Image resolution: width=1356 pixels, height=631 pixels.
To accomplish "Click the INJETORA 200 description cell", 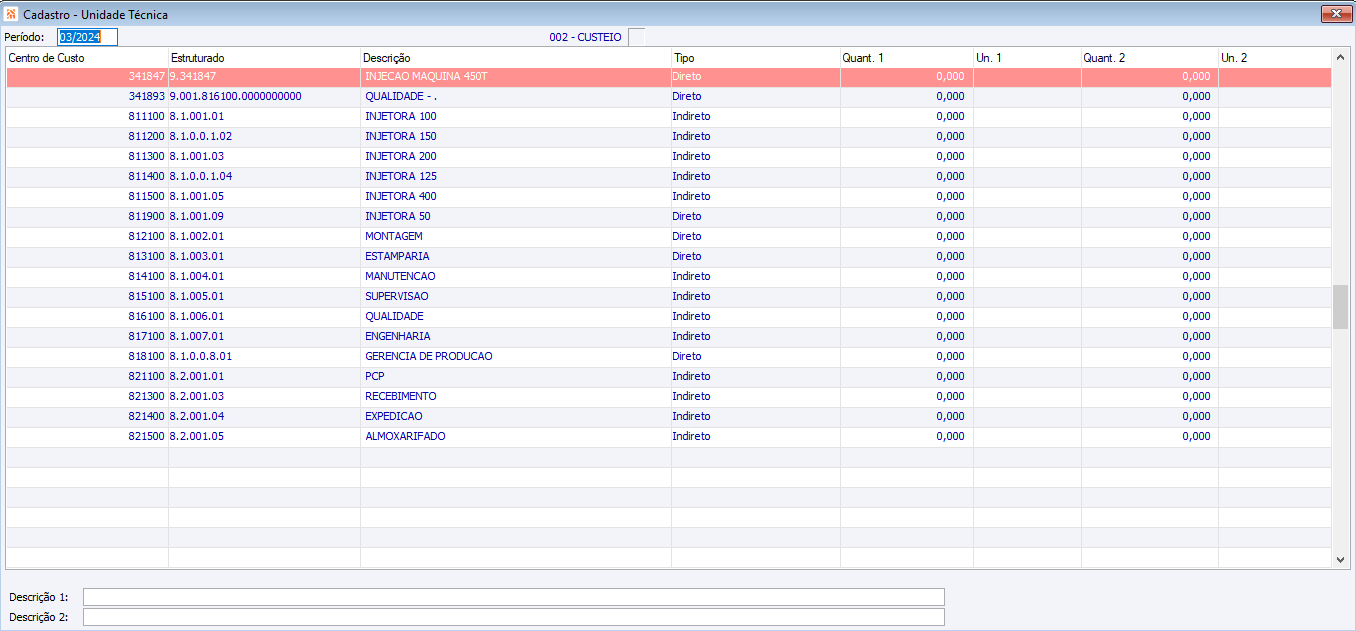I will pyautogui.click(x=516, y=157).
